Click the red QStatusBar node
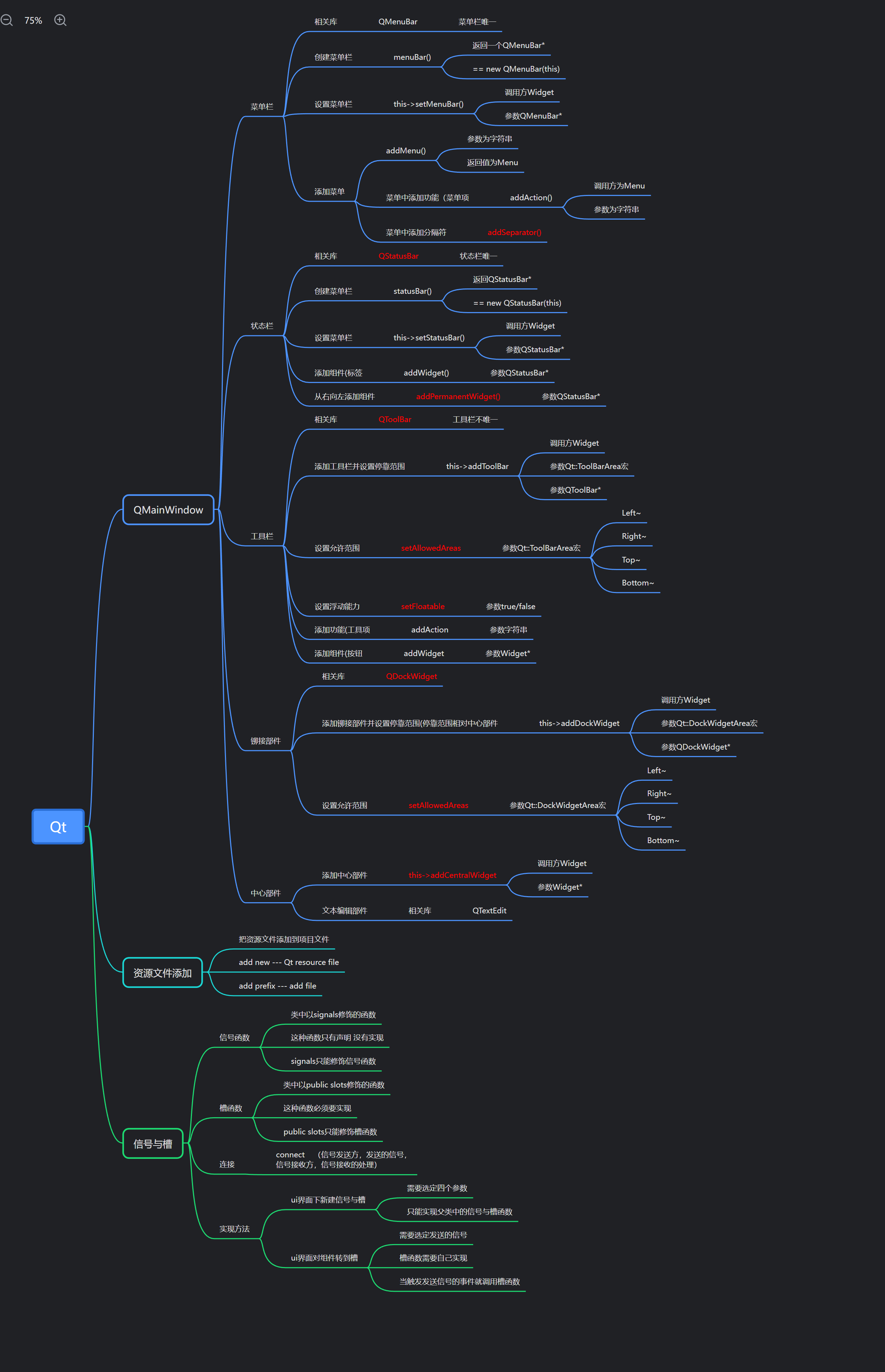Viewport: 885px width, 1372px height. [398, 256]
